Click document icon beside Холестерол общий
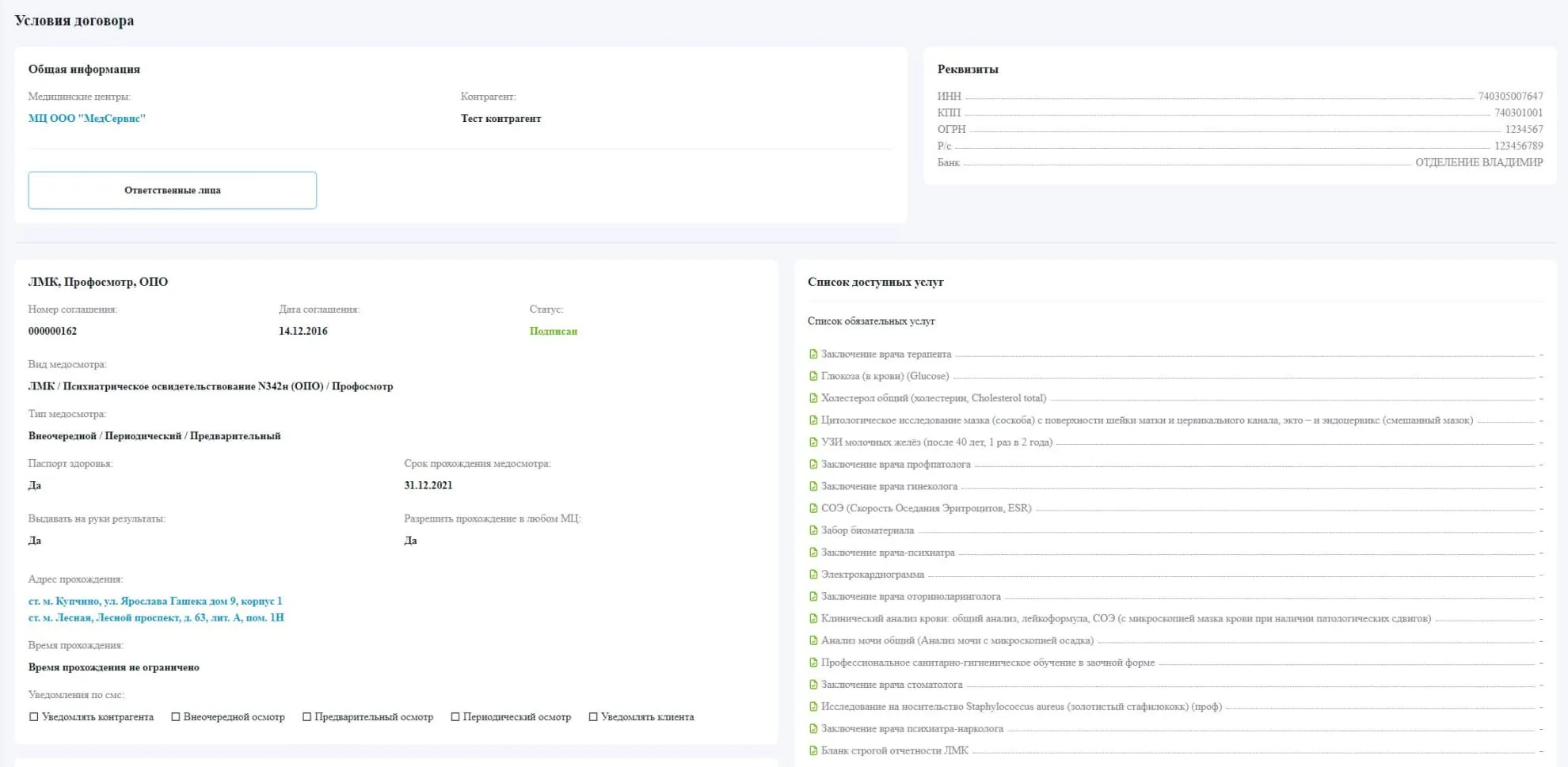The width and height of the screenshot is (1568, 767). click(813, 398)
